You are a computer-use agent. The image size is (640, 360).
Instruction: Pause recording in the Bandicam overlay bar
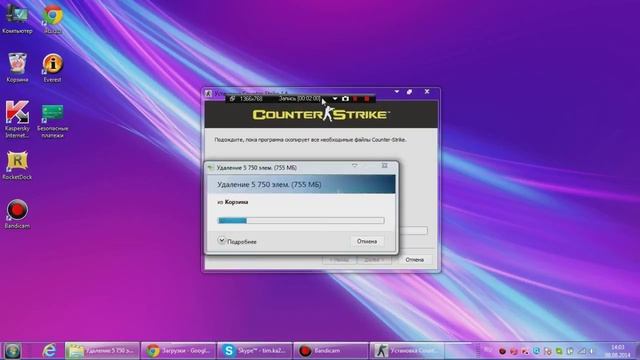[355, 99]
